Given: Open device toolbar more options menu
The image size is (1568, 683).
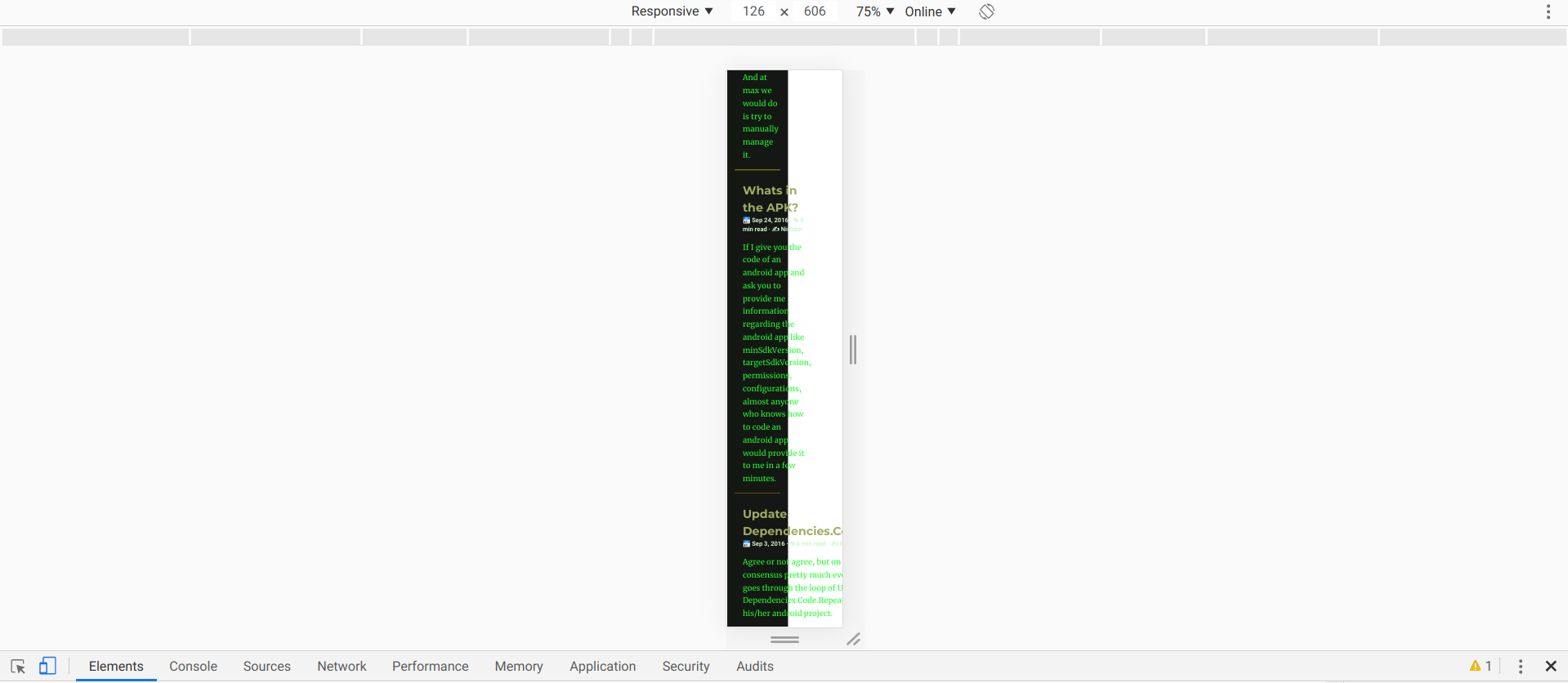Looking at the screenshot, I should pos(1548,11).
